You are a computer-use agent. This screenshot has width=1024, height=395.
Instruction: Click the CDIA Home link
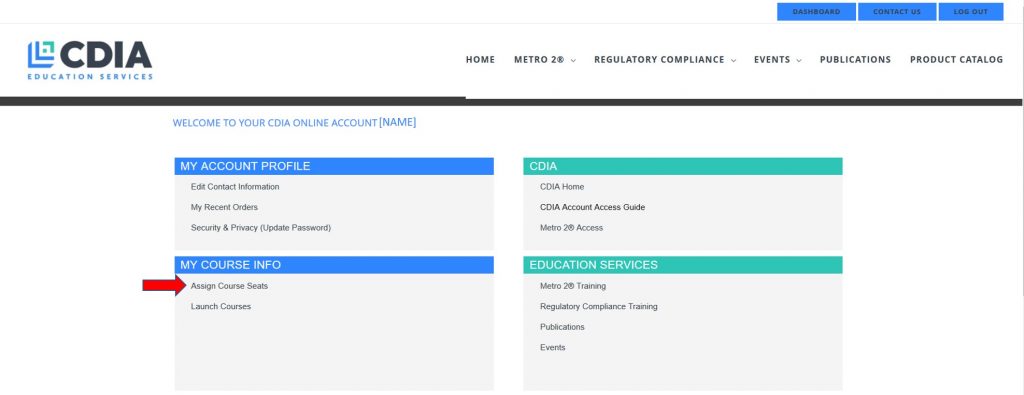click(562, 187)
